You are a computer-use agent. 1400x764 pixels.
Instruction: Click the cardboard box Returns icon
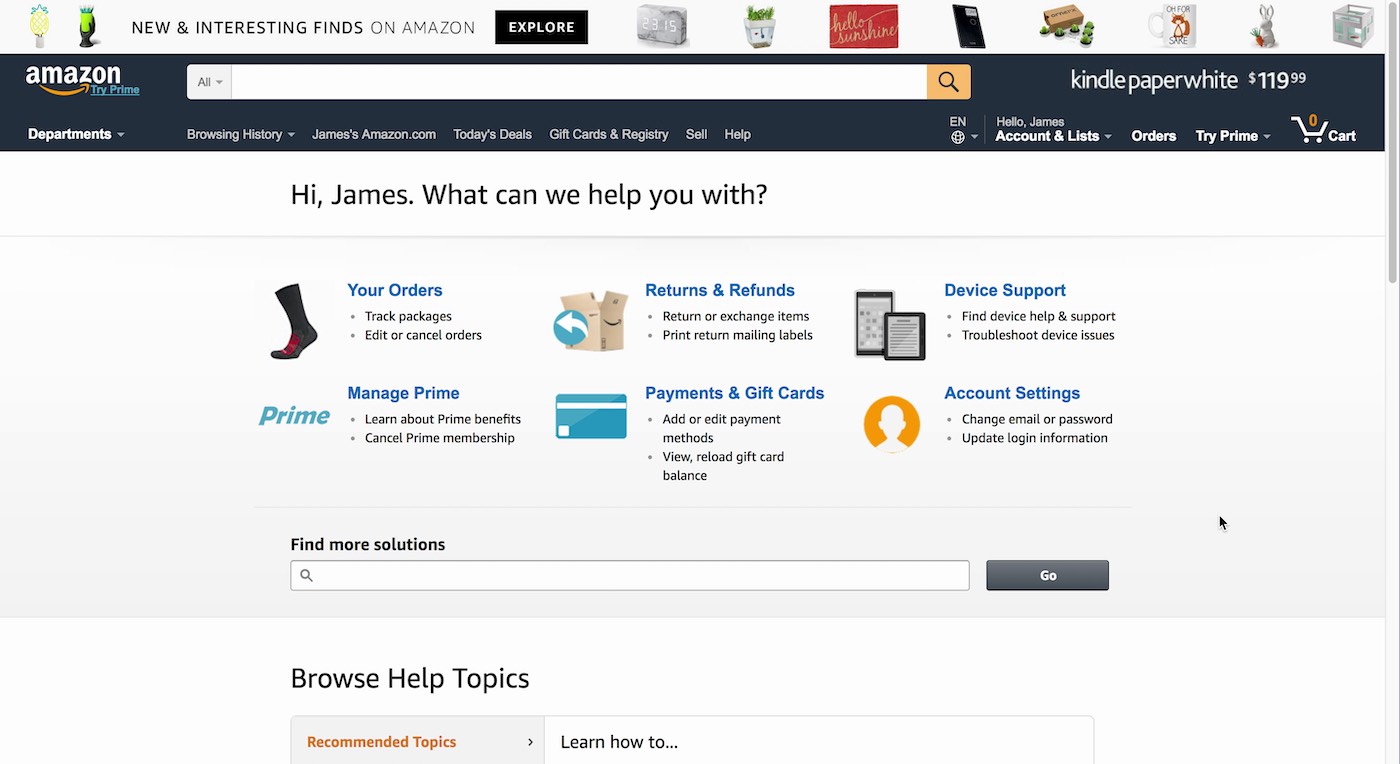591,321
